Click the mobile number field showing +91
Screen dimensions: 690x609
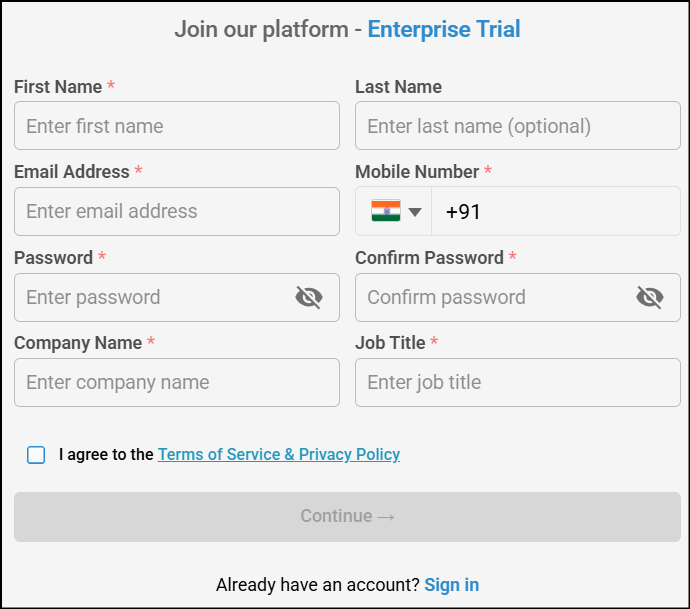coord(556,211)
